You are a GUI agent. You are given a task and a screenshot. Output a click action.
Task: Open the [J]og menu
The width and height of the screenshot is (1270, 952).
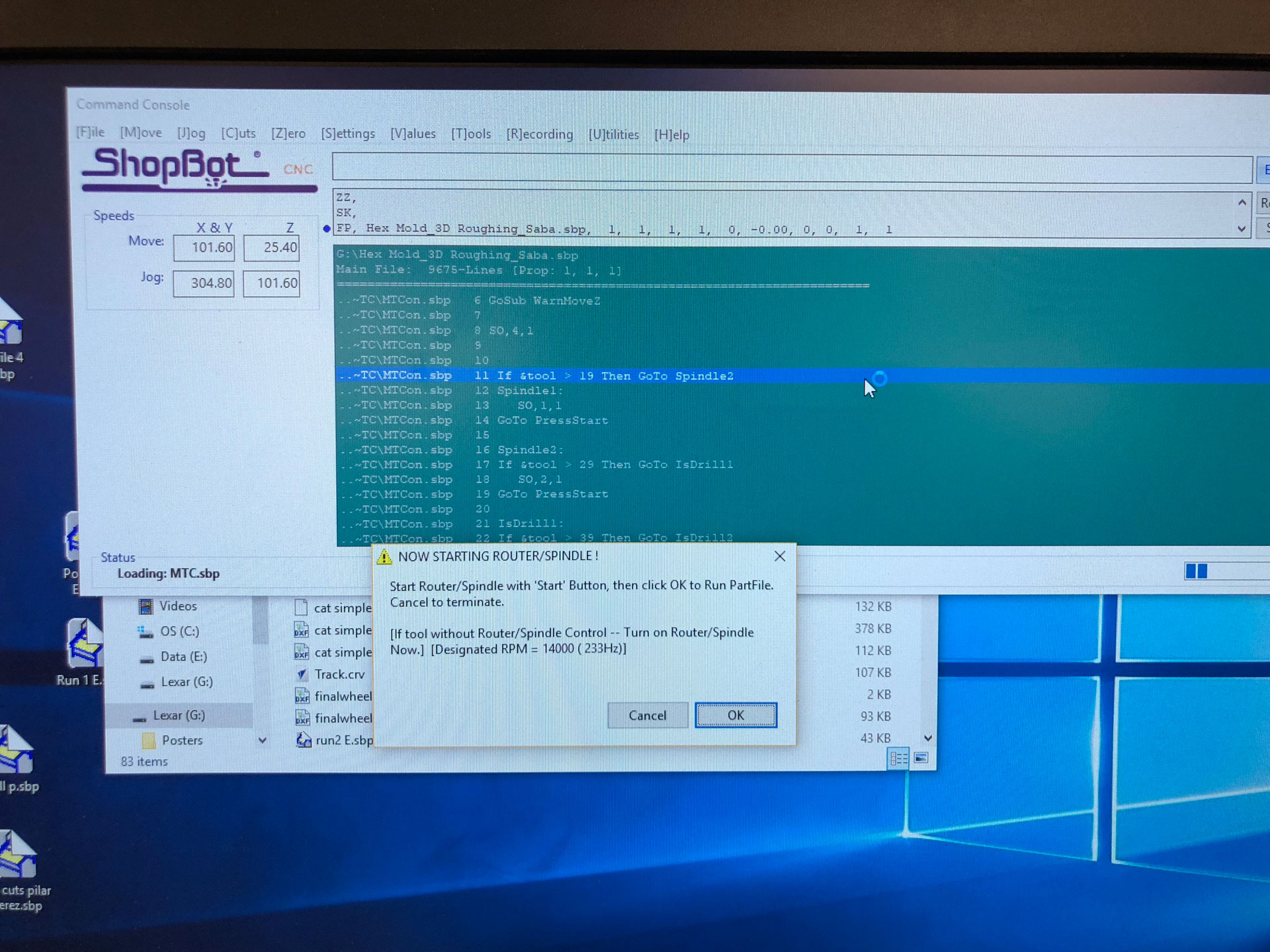pos(191,133)
